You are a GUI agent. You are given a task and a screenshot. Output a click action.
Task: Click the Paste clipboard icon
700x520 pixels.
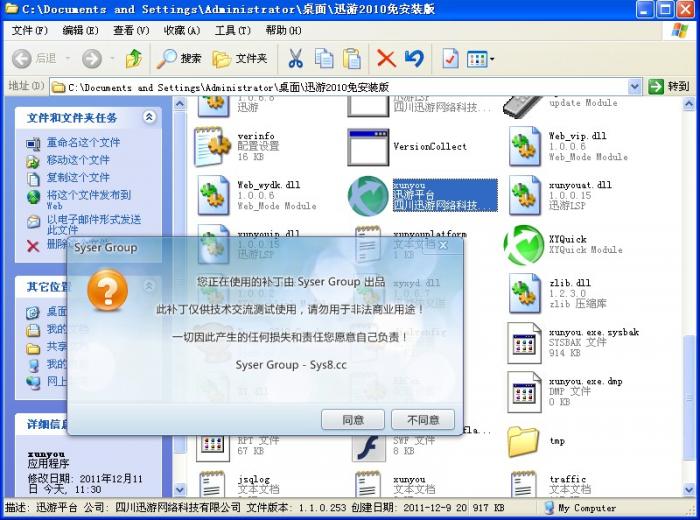tap(352, 58)
